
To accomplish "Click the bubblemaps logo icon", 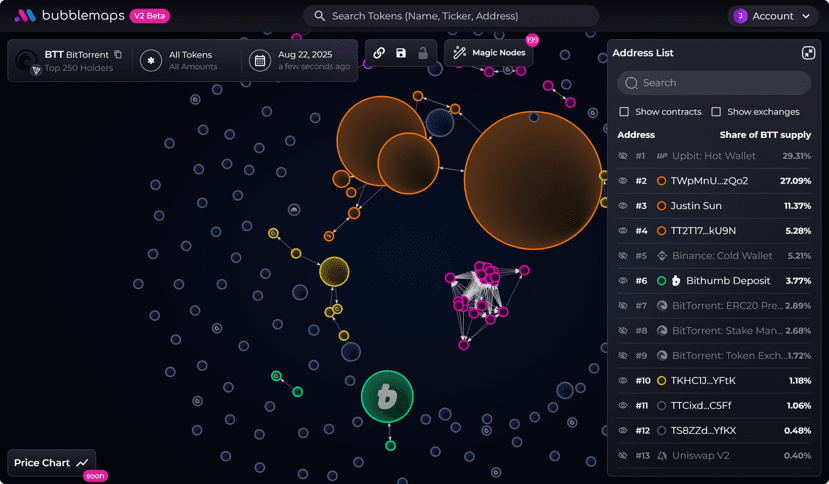I will [x=25, y=16].
